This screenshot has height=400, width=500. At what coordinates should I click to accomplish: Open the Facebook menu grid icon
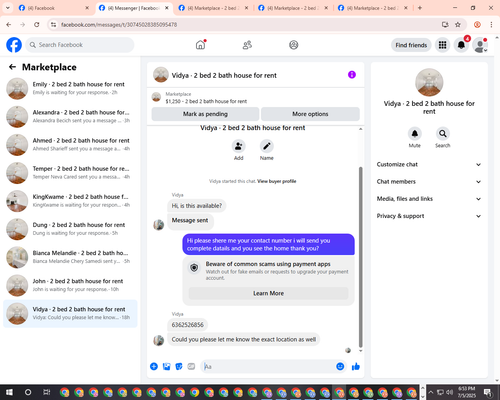coord(442,45)
